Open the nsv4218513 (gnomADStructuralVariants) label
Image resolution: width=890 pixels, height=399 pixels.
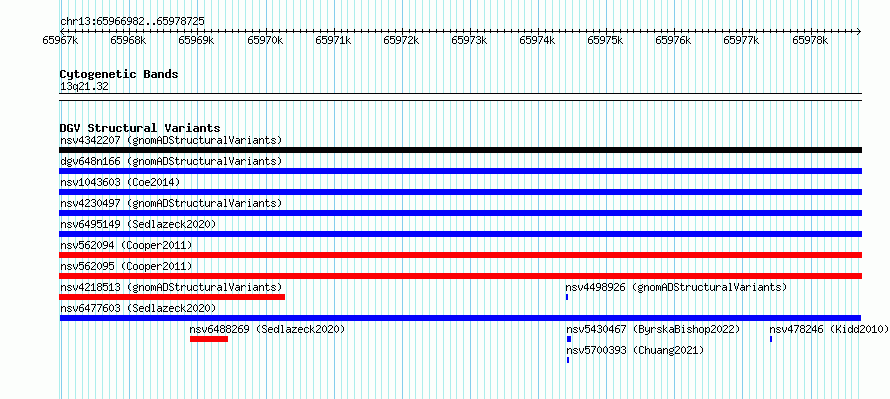point(171,287)
